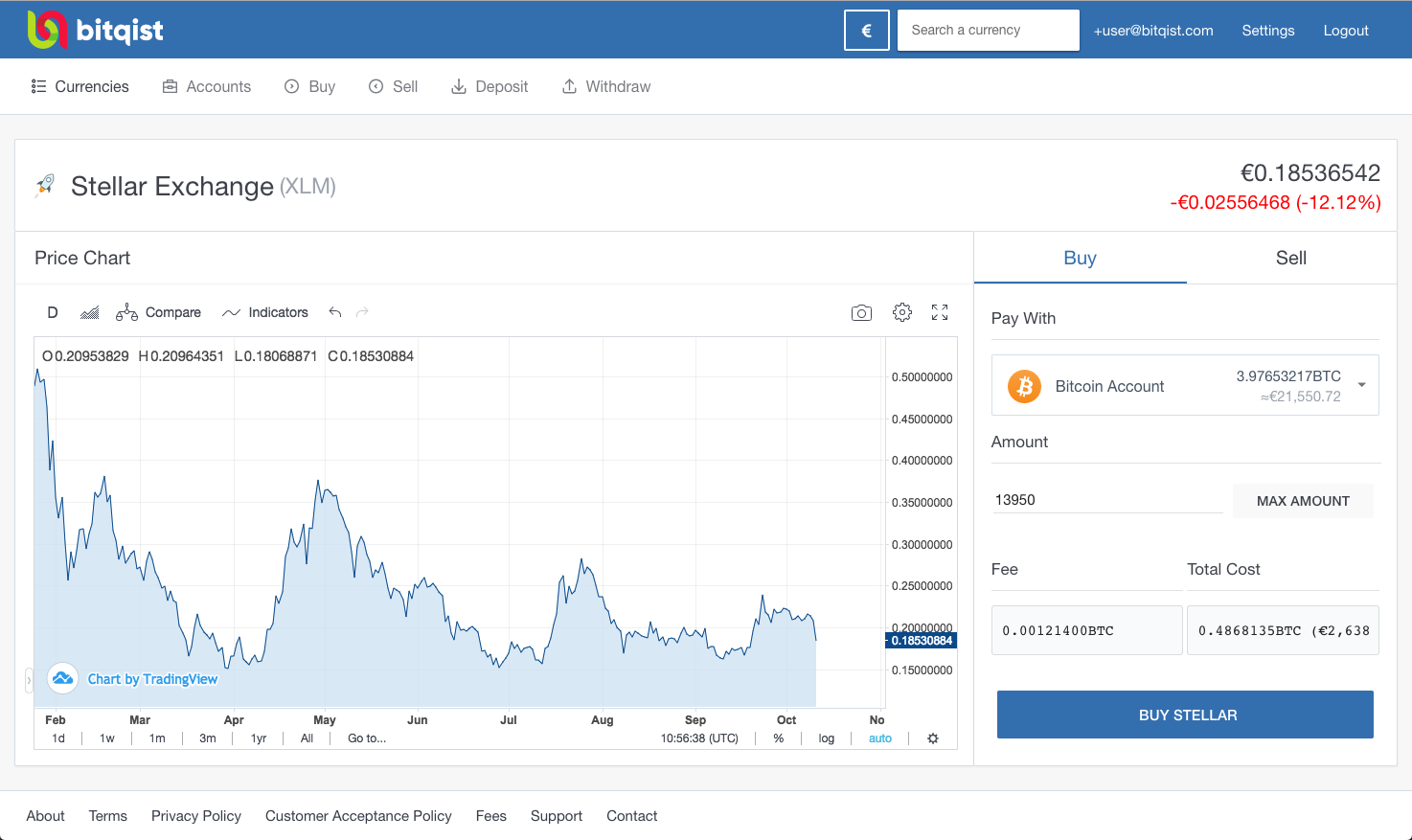Switch to the Sell tab
1412x840 pixels.
pos(1291,258)
